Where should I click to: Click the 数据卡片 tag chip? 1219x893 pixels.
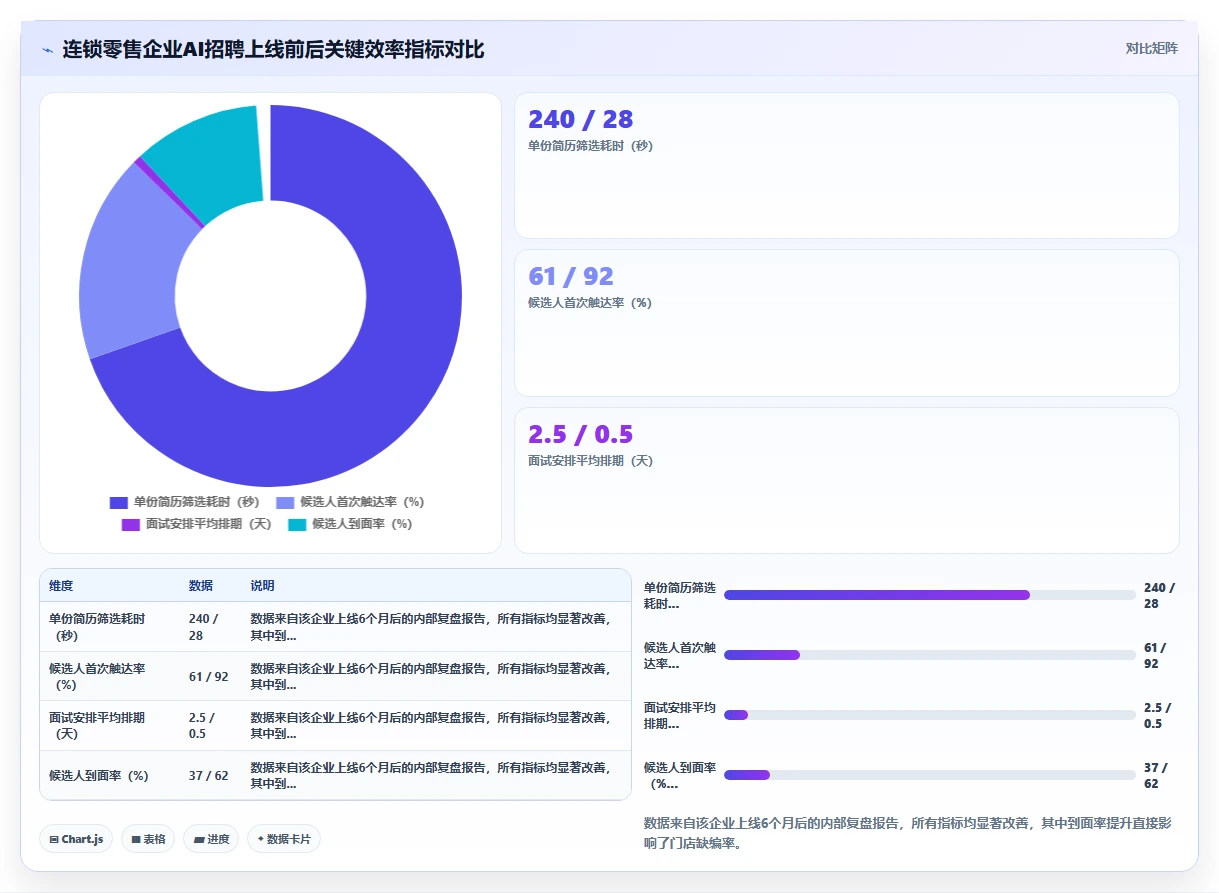[x=283, y=839]
